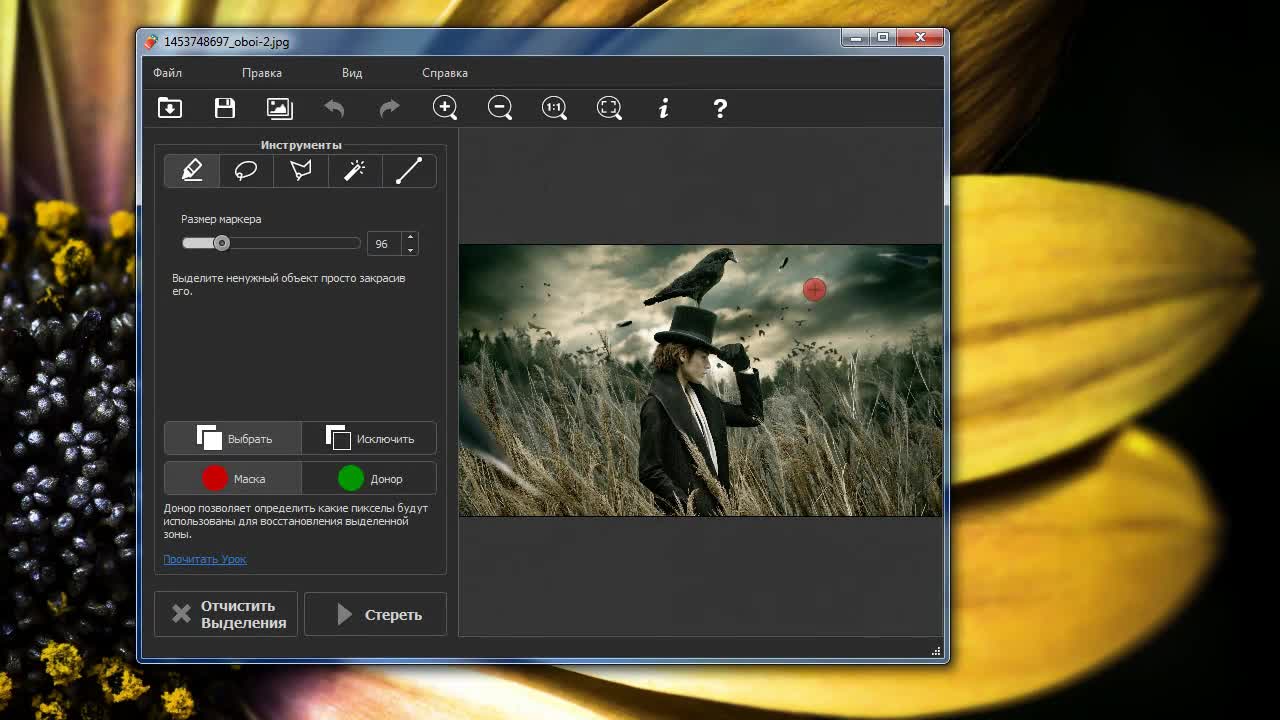Open the Справка menu
1280x720 pixels.
point(445,73)
